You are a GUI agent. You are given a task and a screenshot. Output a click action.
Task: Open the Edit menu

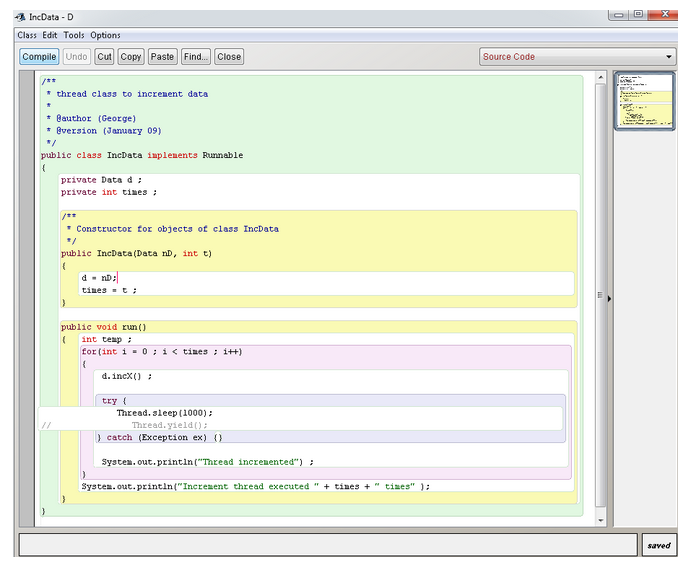[50, 35]
